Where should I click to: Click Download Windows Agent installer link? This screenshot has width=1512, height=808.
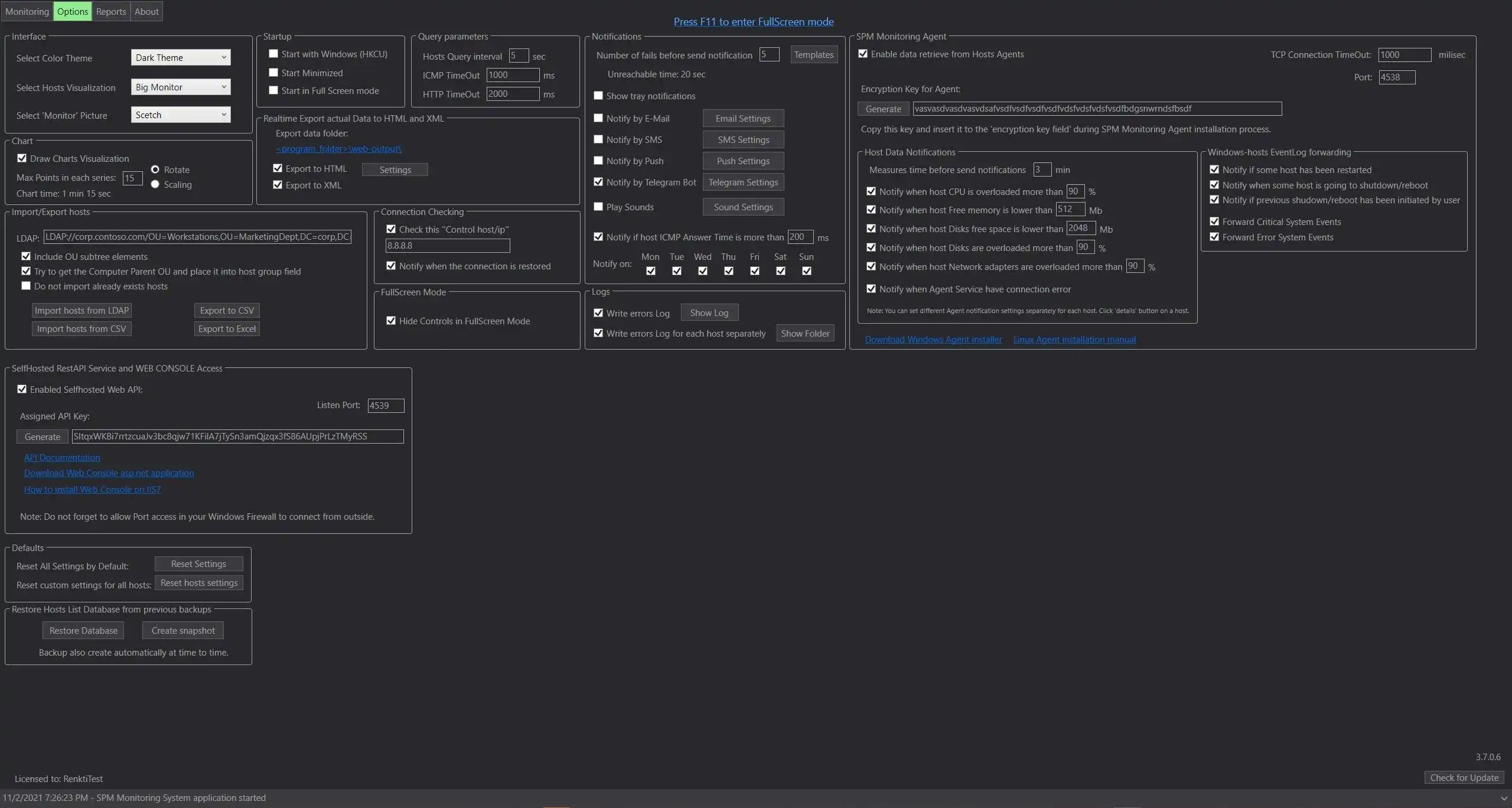click(x=933, y=339)
